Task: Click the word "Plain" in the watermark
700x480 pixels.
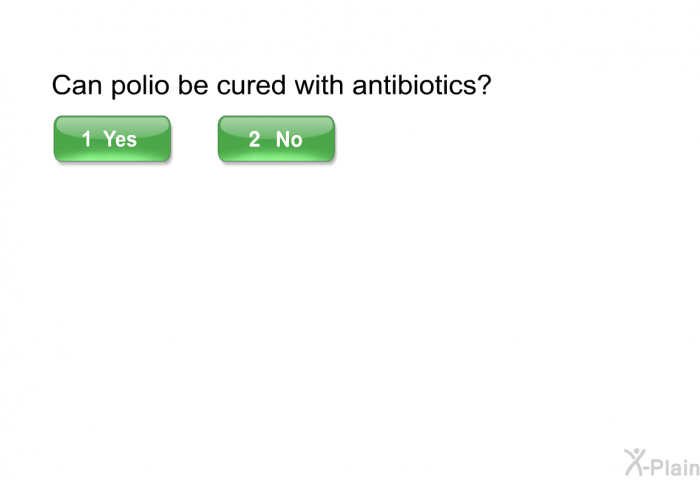Action: [x=675, y=467]
